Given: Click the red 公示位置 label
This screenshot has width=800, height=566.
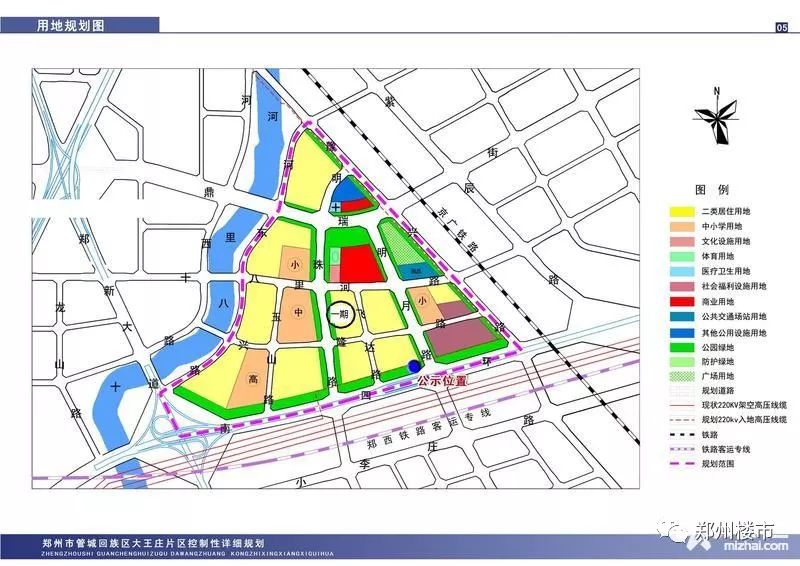Looking at the screenshot, I should pyautogui.click(x=442, y=381).
